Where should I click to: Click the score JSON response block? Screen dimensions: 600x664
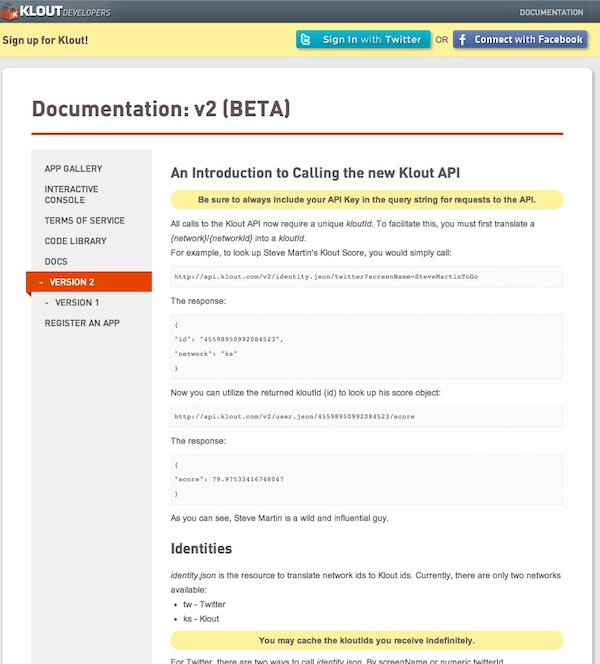367,479
